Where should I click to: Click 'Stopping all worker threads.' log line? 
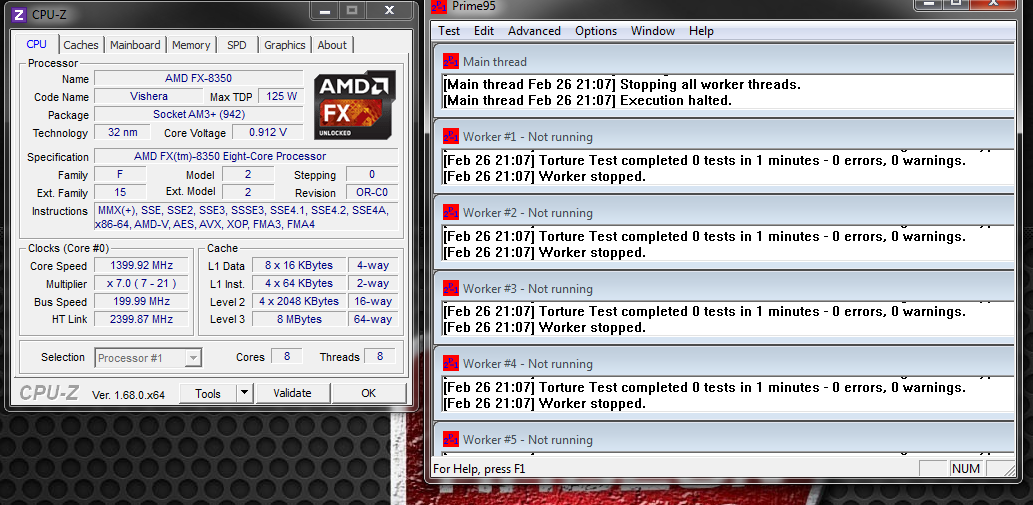pyautogui.click(x=622, y=84)
